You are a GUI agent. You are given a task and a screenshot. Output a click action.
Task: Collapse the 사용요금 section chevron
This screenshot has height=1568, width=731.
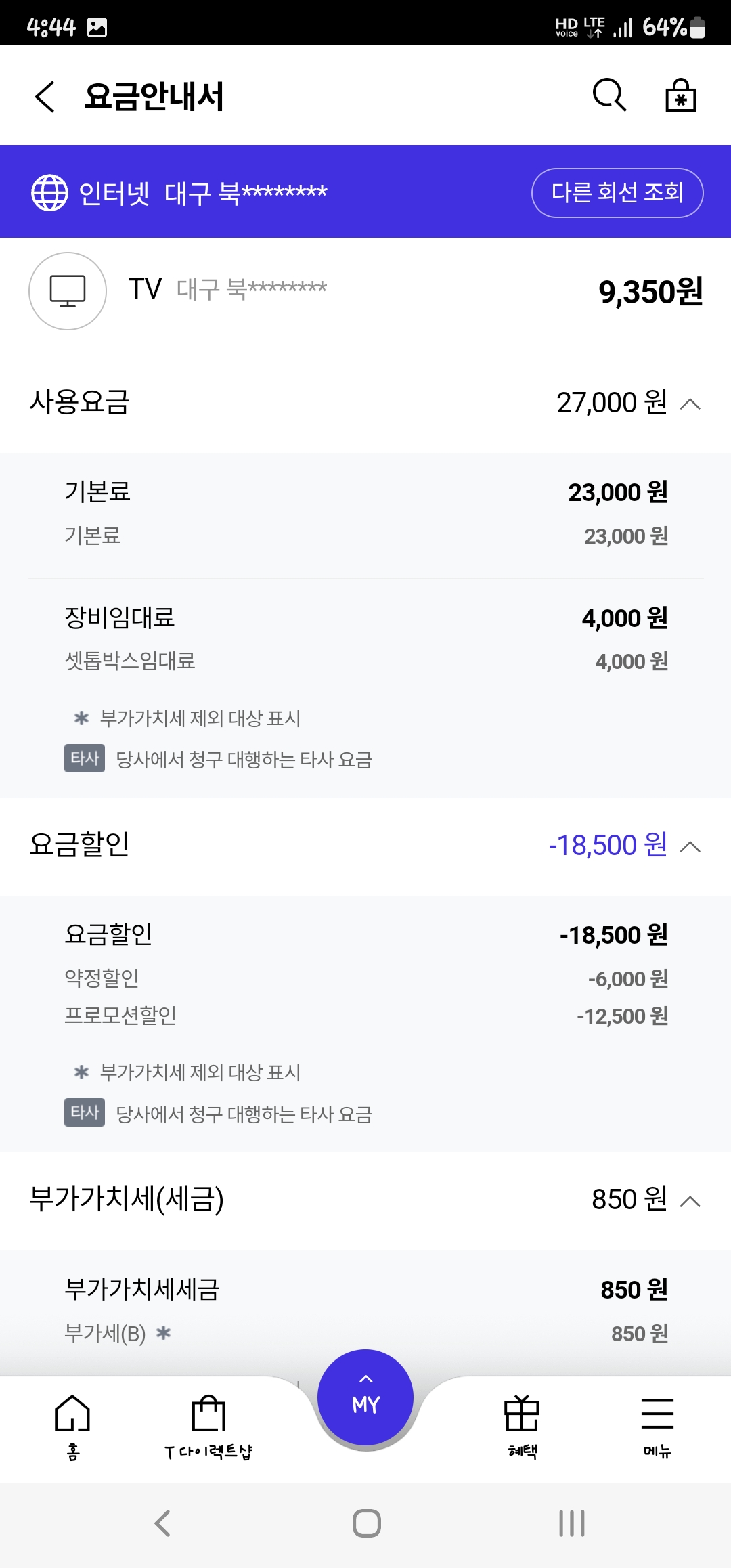tap(690, 404)
